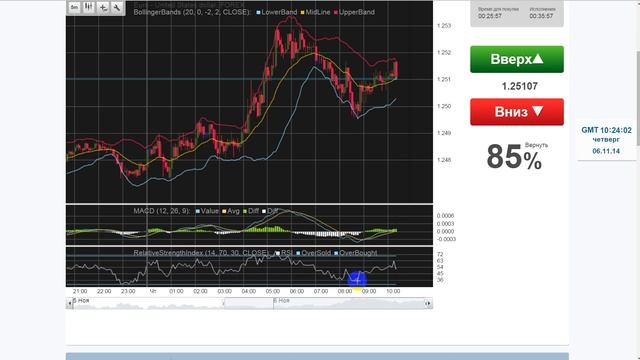Image resolution: width=640 pixels, height=360 pixels.
Task: Click the RSI OverSold legend entry
Action: (x=313, y=253)
